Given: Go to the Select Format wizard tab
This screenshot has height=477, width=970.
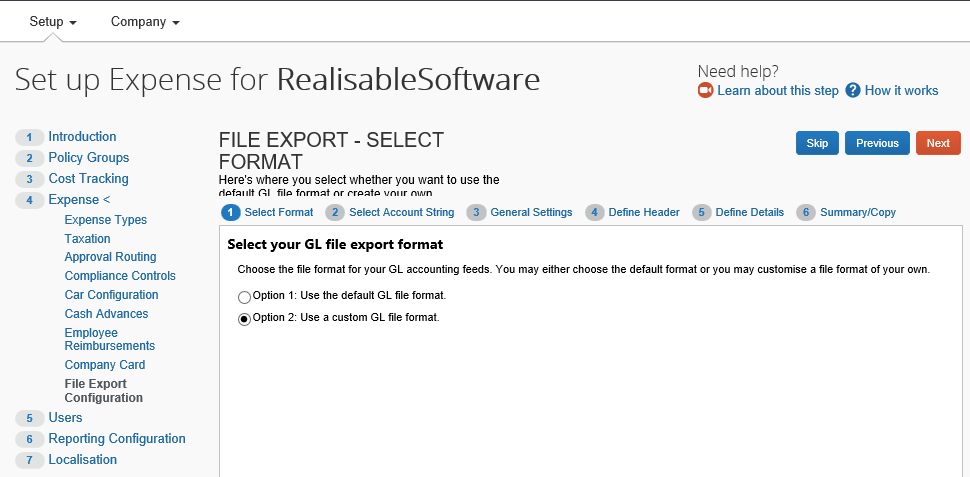Looking at the screenshot, I should pyautogui.click(x=278, y=212).
